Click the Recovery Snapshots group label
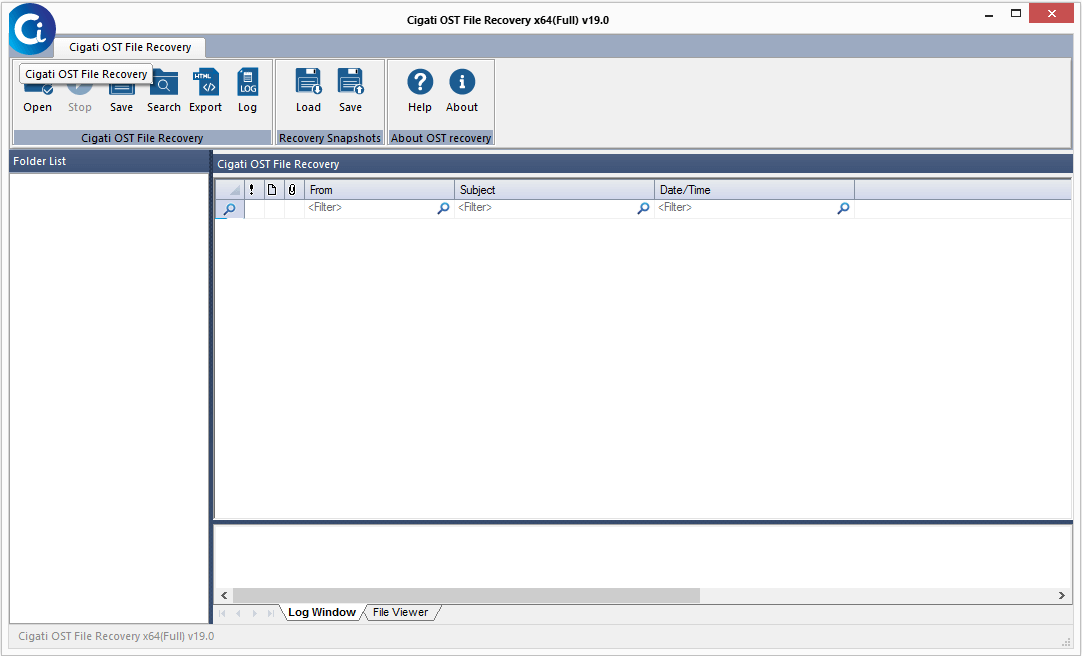Image resolution: width=1082 pixels, height=656 pixels. (x=330, y=138)
